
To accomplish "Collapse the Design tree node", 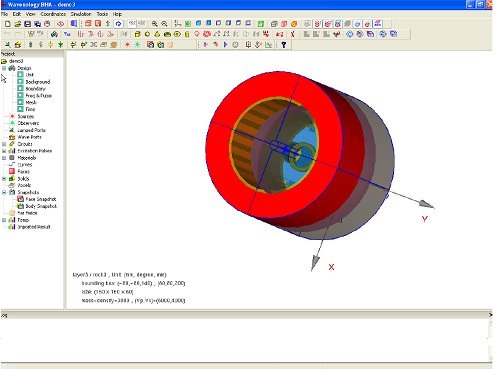I will point(4,68).
